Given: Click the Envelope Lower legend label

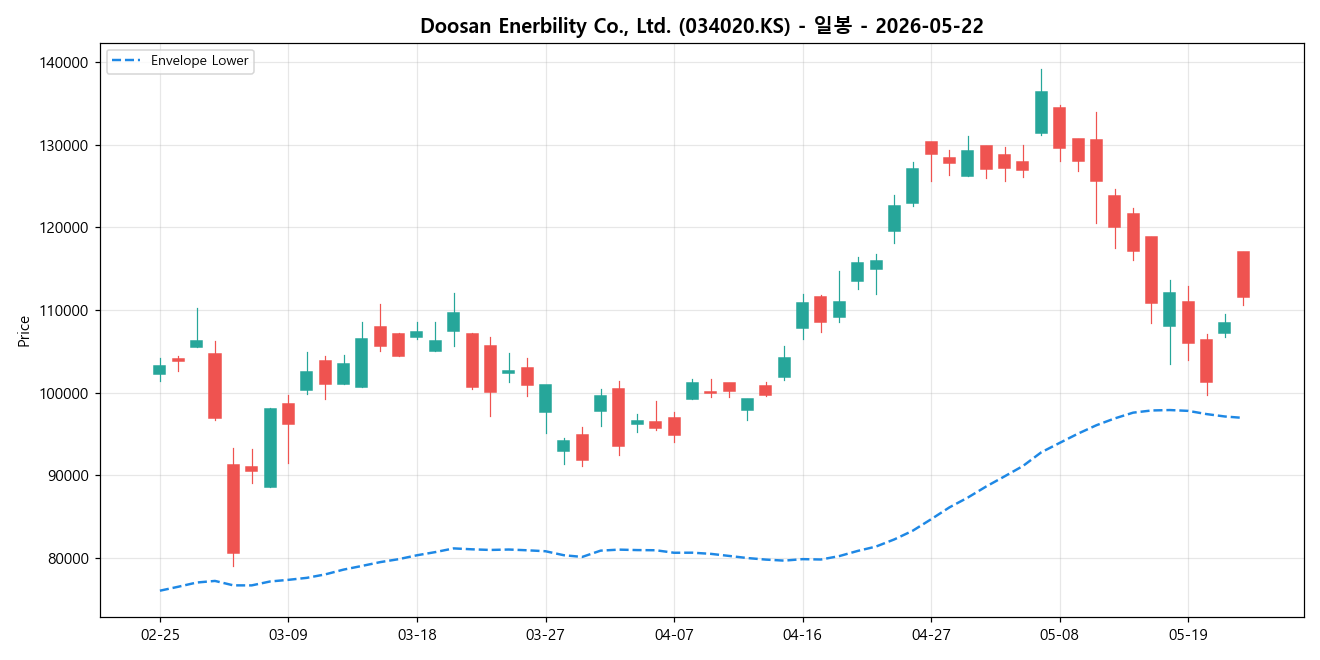Looking at the screenshot, I should (200, 61).
